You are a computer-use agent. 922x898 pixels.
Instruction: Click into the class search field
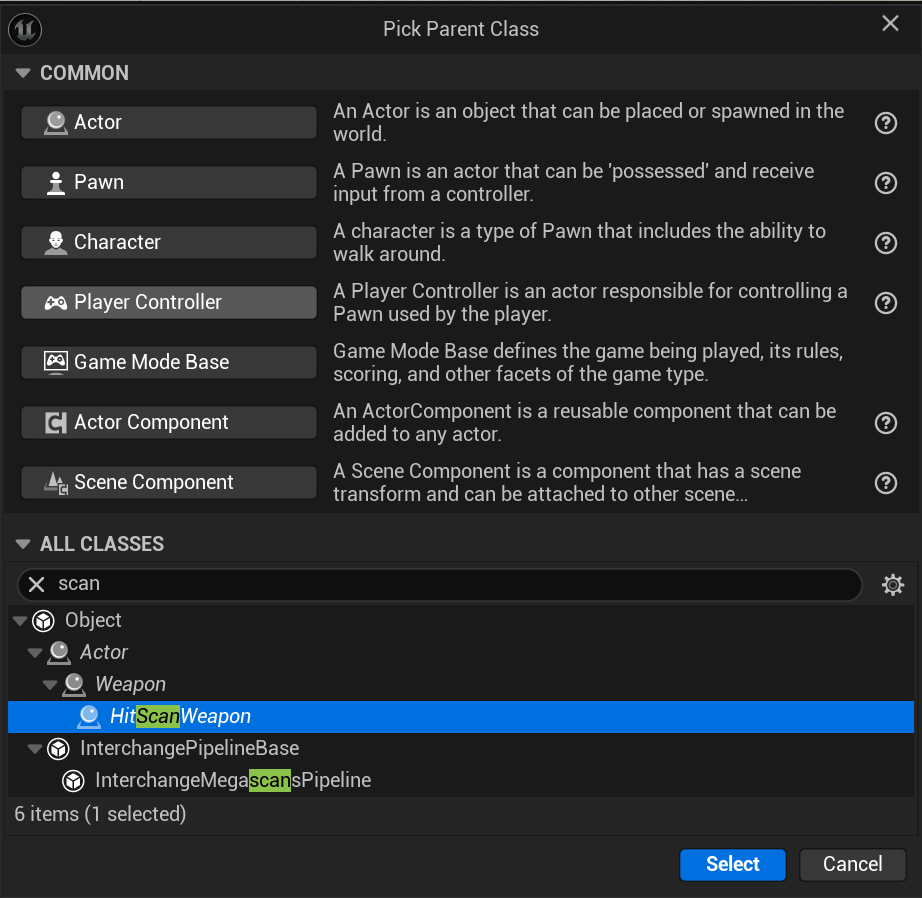(x=450, y=584)
